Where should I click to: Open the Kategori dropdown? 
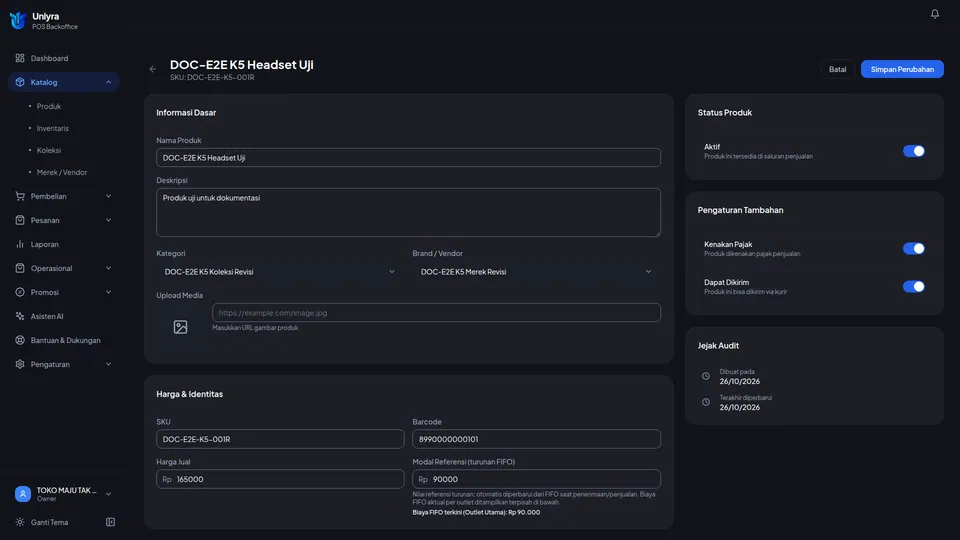pos(280,272)
